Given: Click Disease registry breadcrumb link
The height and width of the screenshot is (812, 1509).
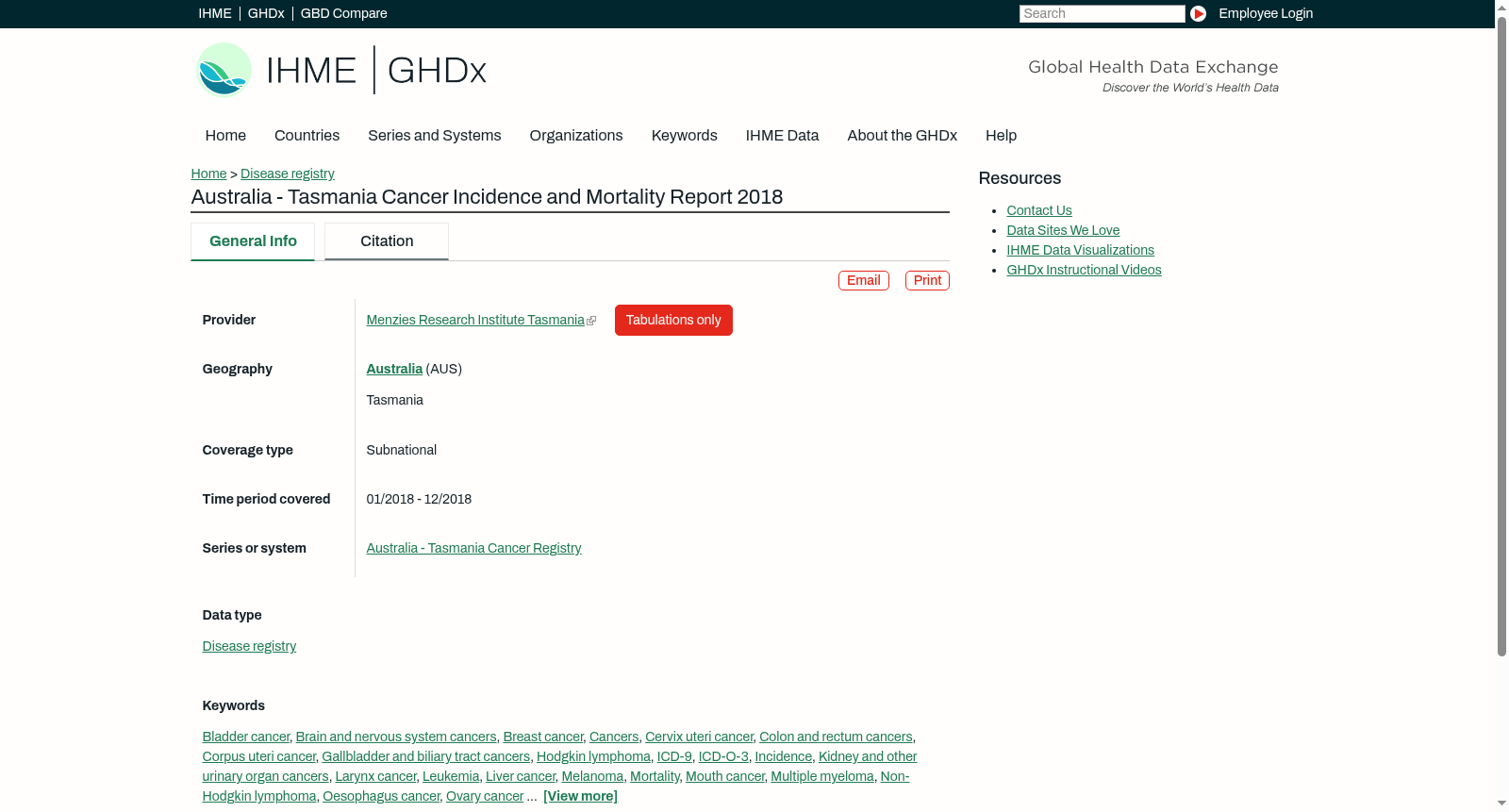Looking at the screenshot, I should (288, 174).
